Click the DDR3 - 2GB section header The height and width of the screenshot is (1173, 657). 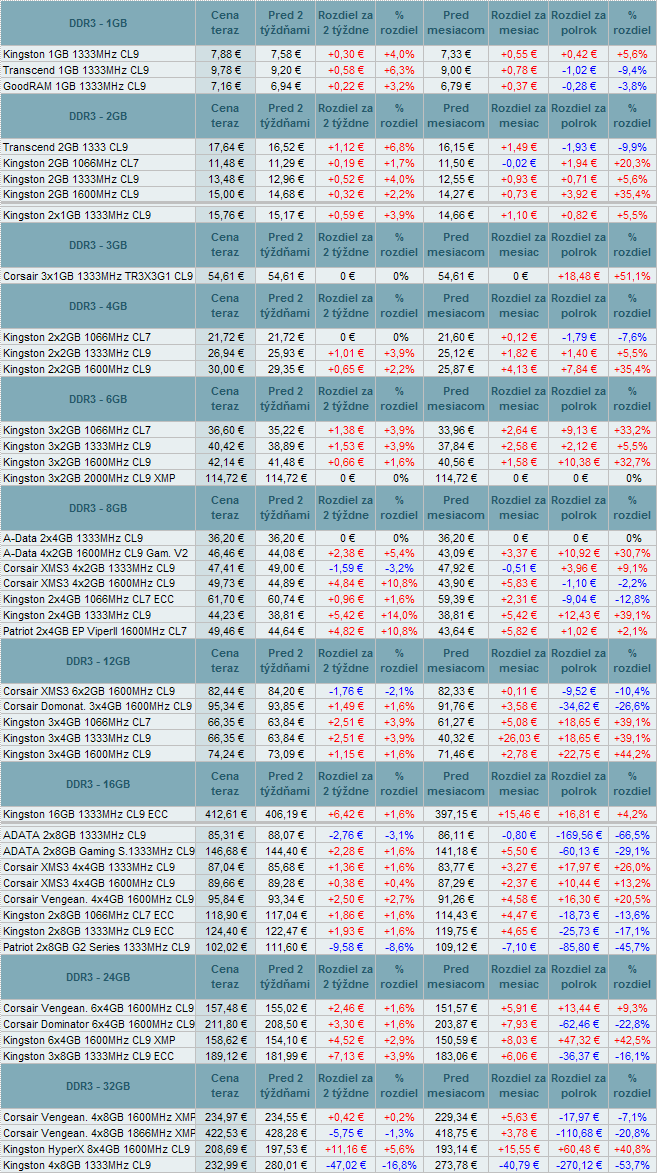[x=98, y=116]
